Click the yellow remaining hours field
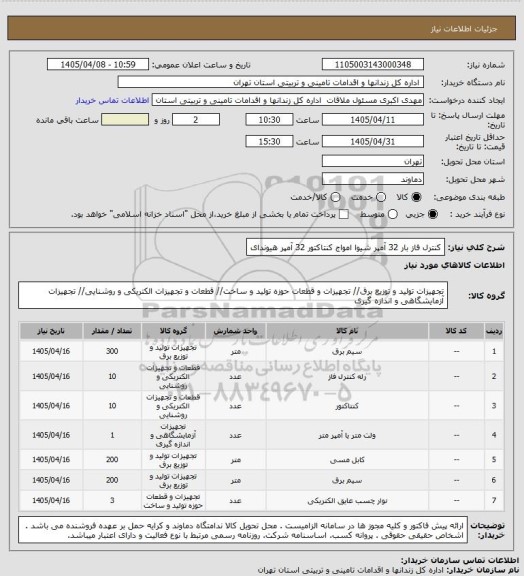Viewport: 524px width, 576px height. [x=125, y=120]
